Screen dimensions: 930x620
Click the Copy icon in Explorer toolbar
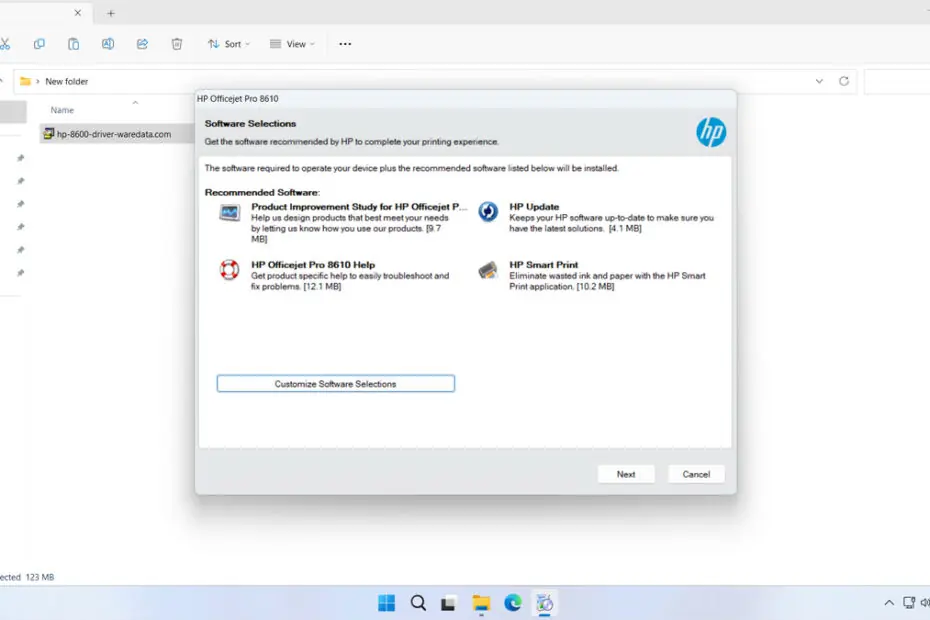pyautogui.click(x=39, y=44)
